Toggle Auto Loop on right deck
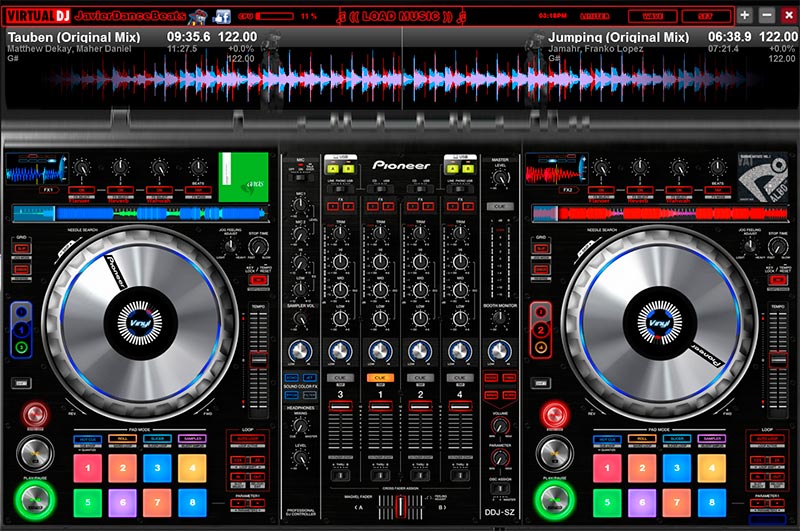800x531 pixels. pyautogui.click(x=767, y=439)
